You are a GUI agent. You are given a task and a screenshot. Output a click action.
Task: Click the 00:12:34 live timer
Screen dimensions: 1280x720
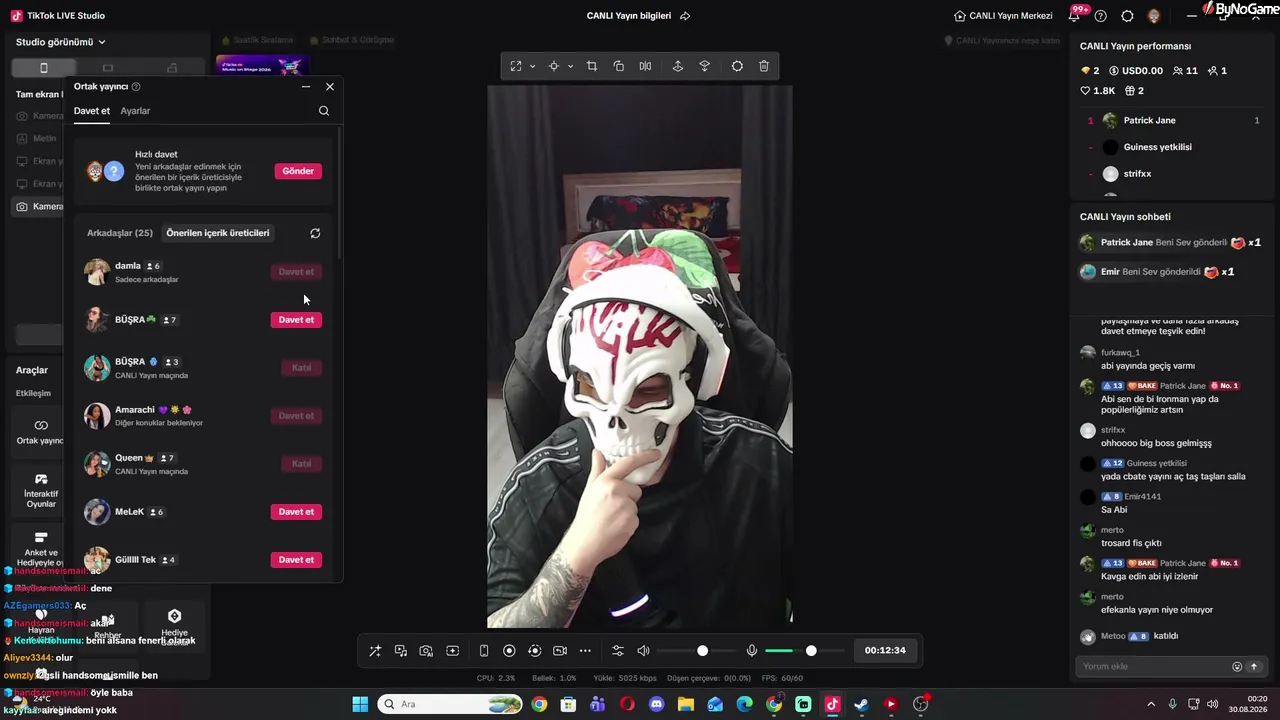click(x=885, y=651)
